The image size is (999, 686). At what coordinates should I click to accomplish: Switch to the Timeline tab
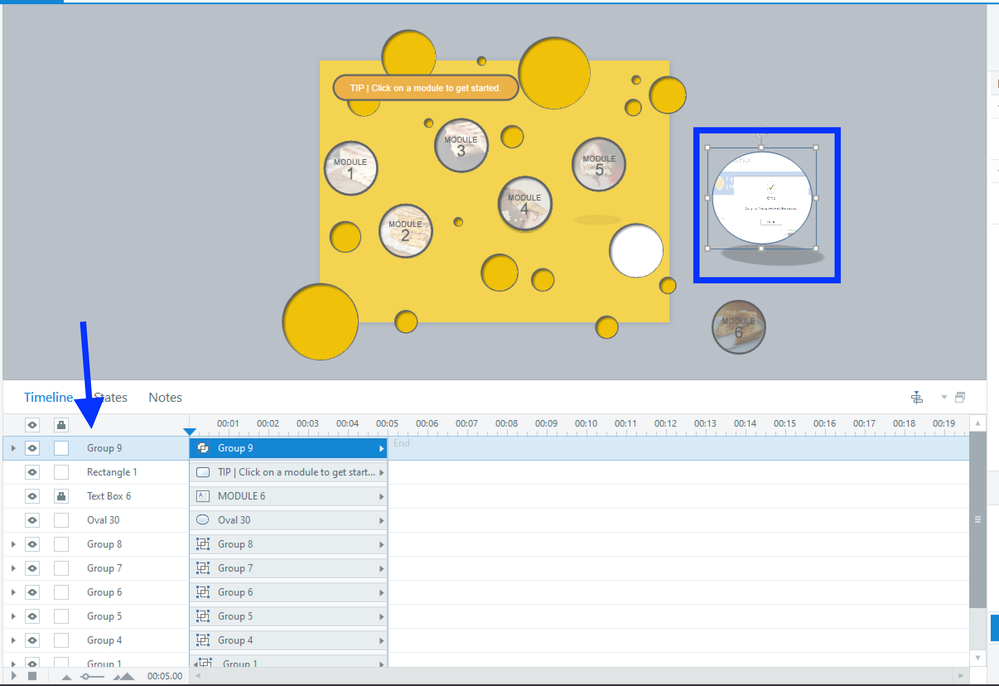48,397
